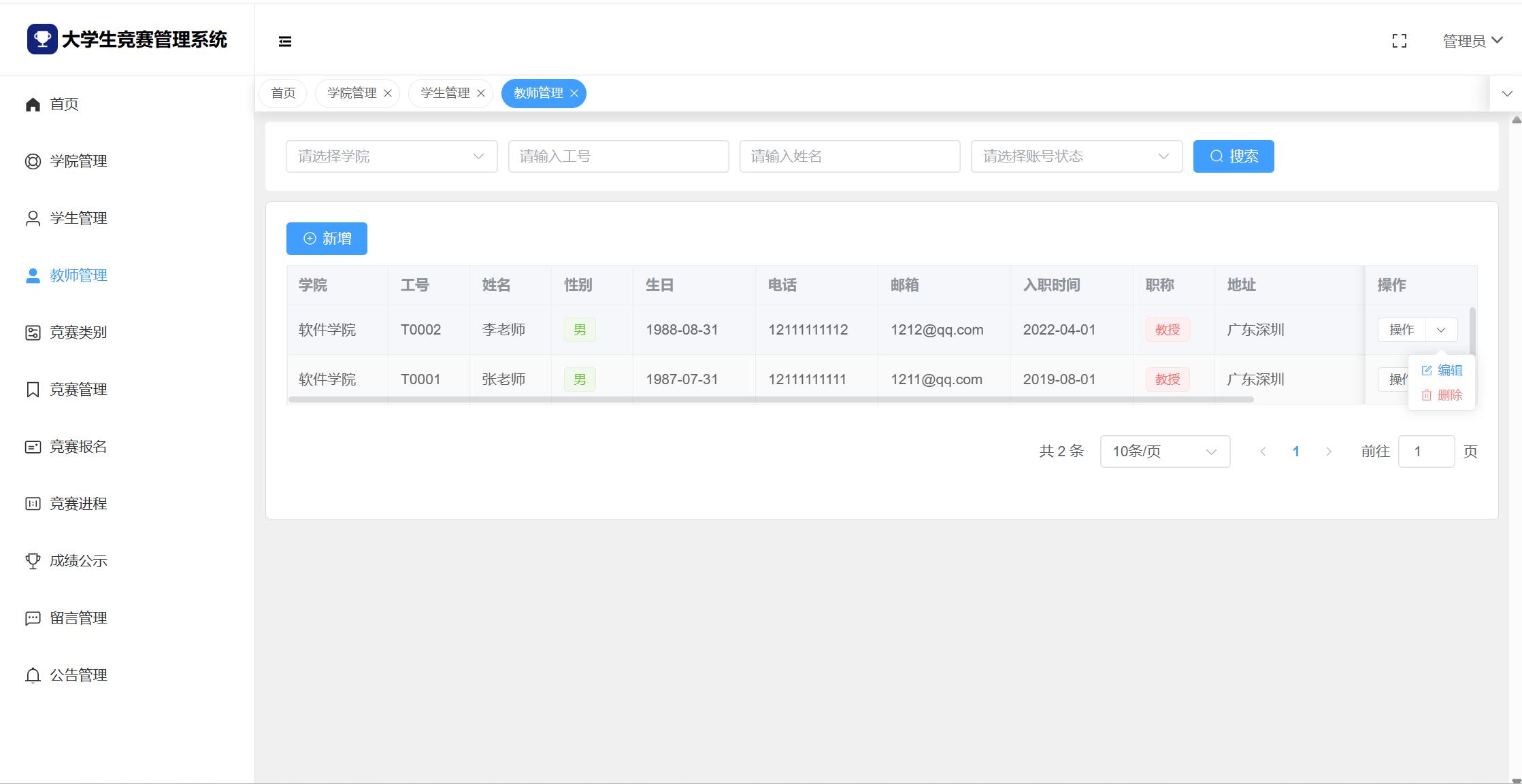1522x784 pixels.
Task: Close the 学生管理 tab
Action: click(481, 93)
